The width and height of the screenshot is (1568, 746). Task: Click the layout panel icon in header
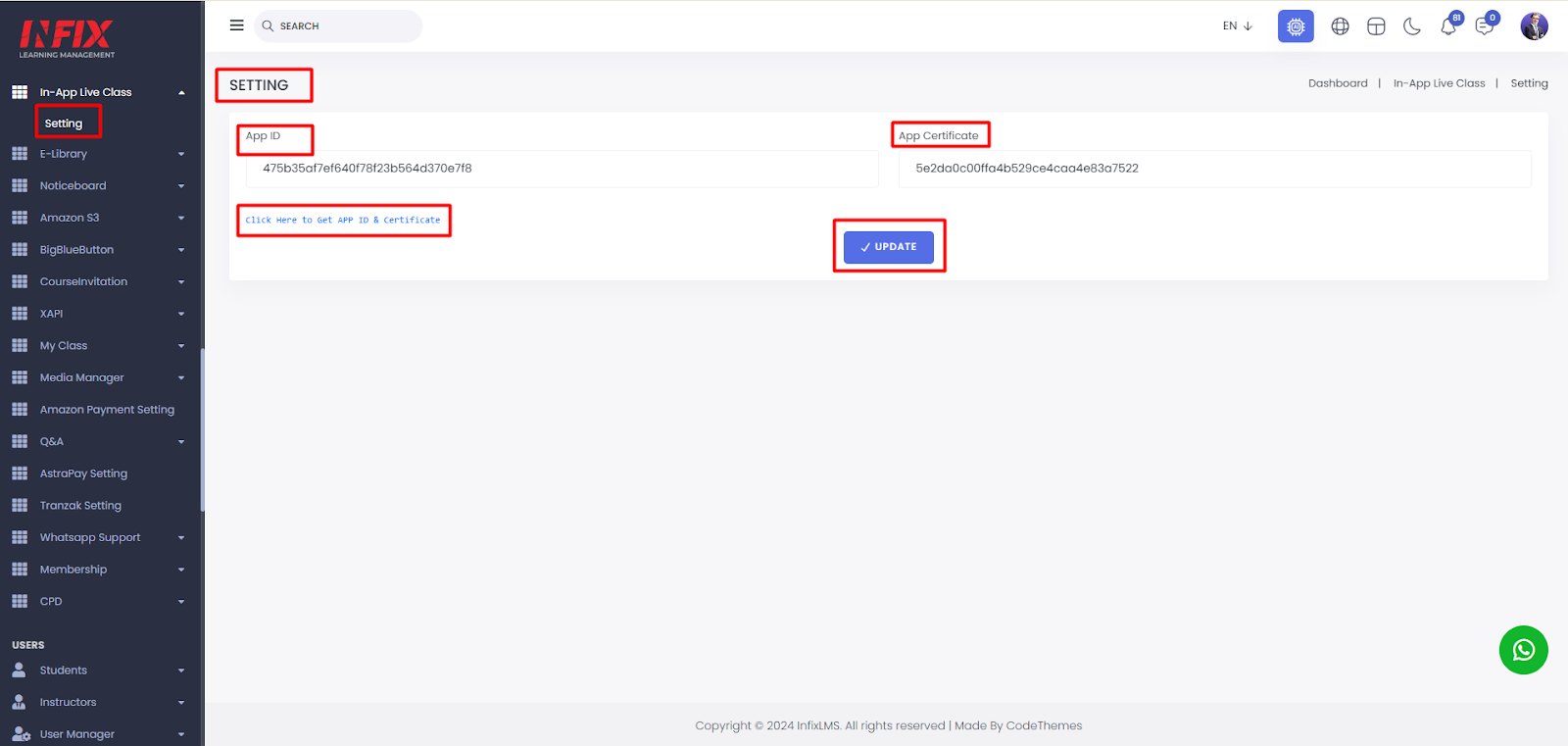[x=1376, y=26]
